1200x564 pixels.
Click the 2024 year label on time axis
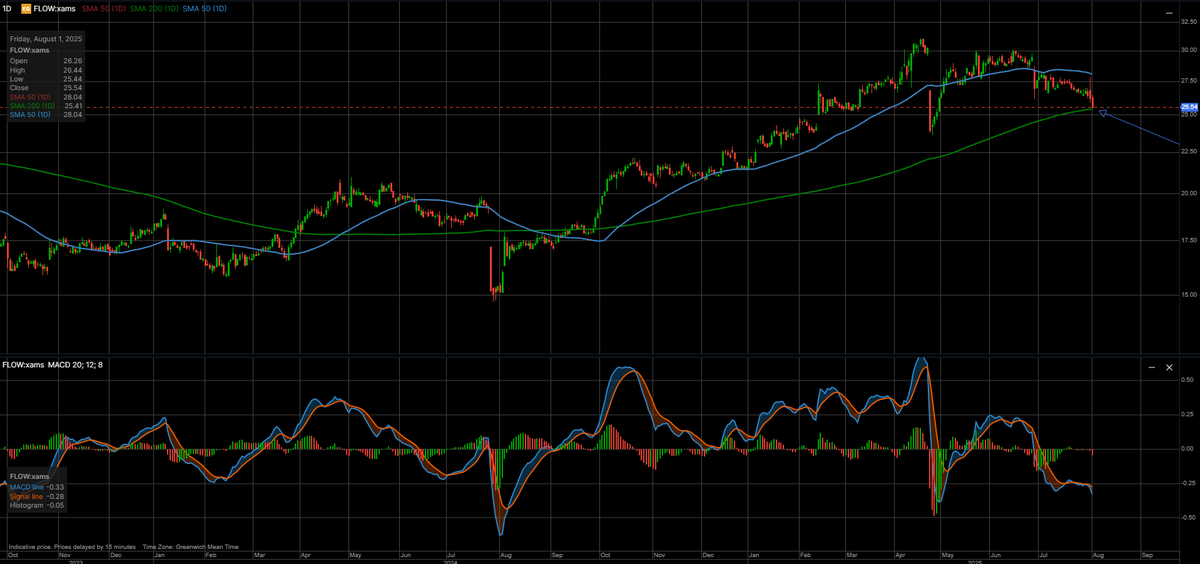(452, 561)
